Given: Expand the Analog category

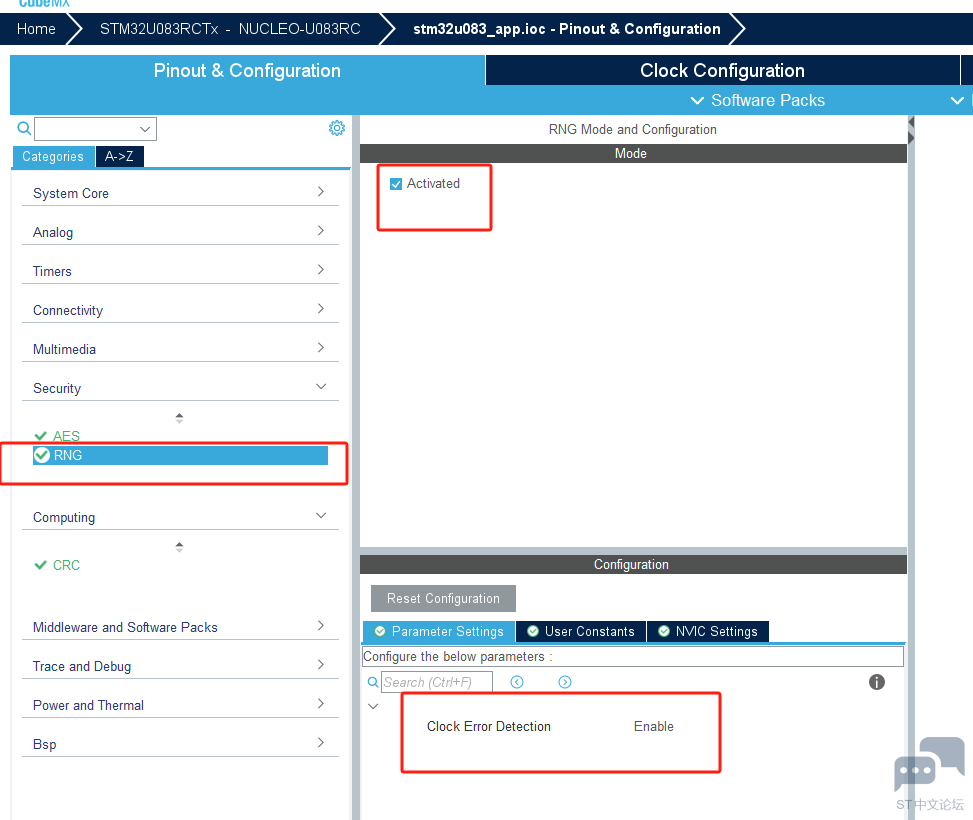Looking at the screenshot, I should [x=180, y=232].
